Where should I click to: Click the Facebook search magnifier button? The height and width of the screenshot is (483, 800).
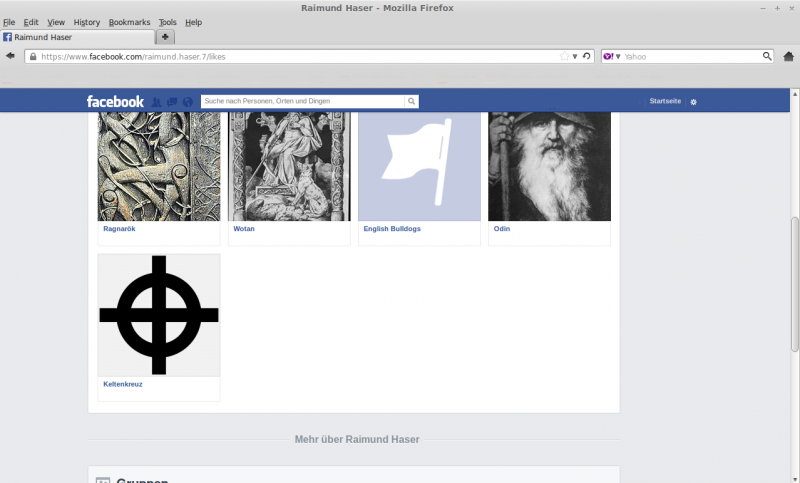coord(411,101)
